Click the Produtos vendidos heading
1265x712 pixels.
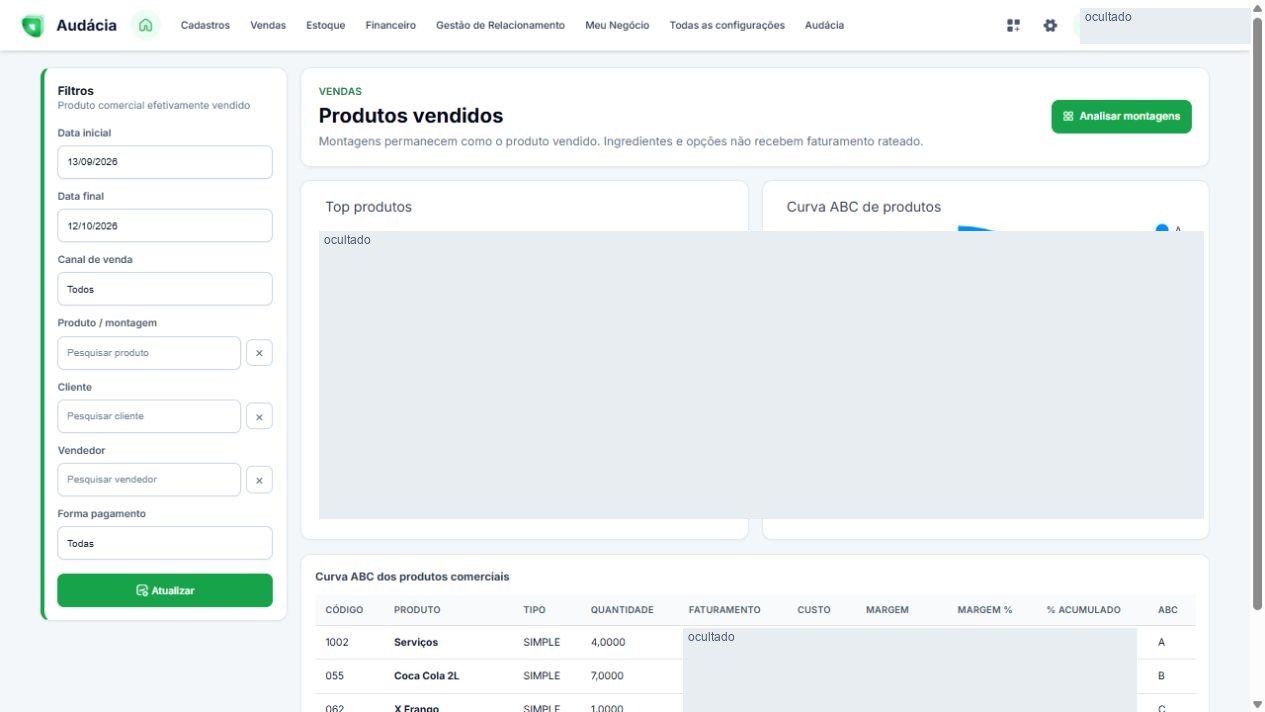coord(411,116)
